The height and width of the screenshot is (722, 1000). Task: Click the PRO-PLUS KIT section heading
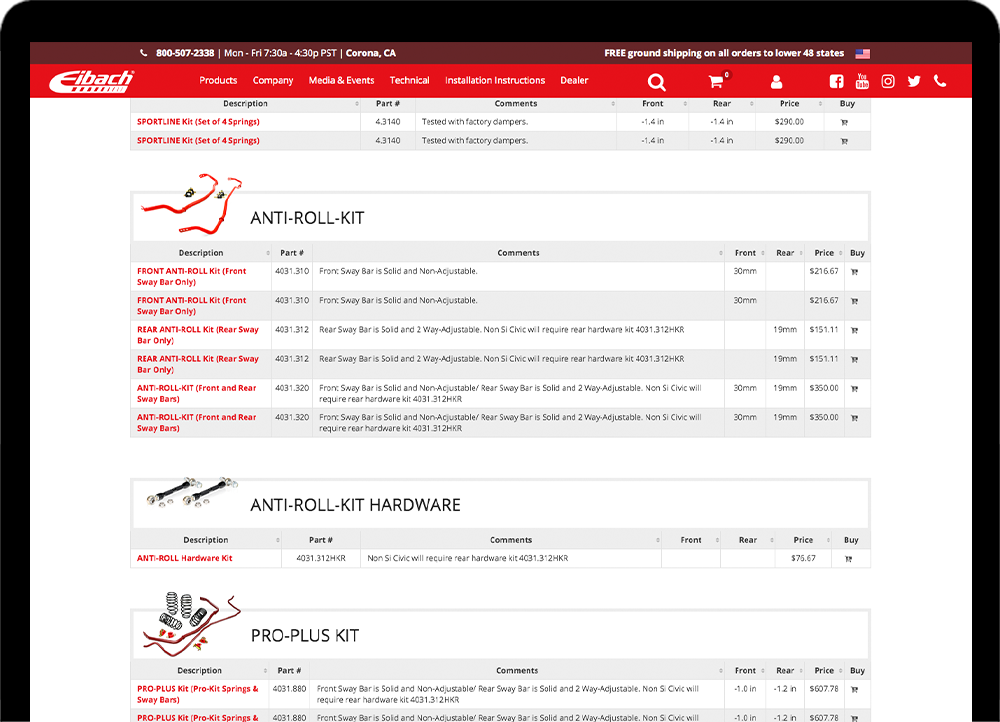pyautogui.click(x=305, y=636)
